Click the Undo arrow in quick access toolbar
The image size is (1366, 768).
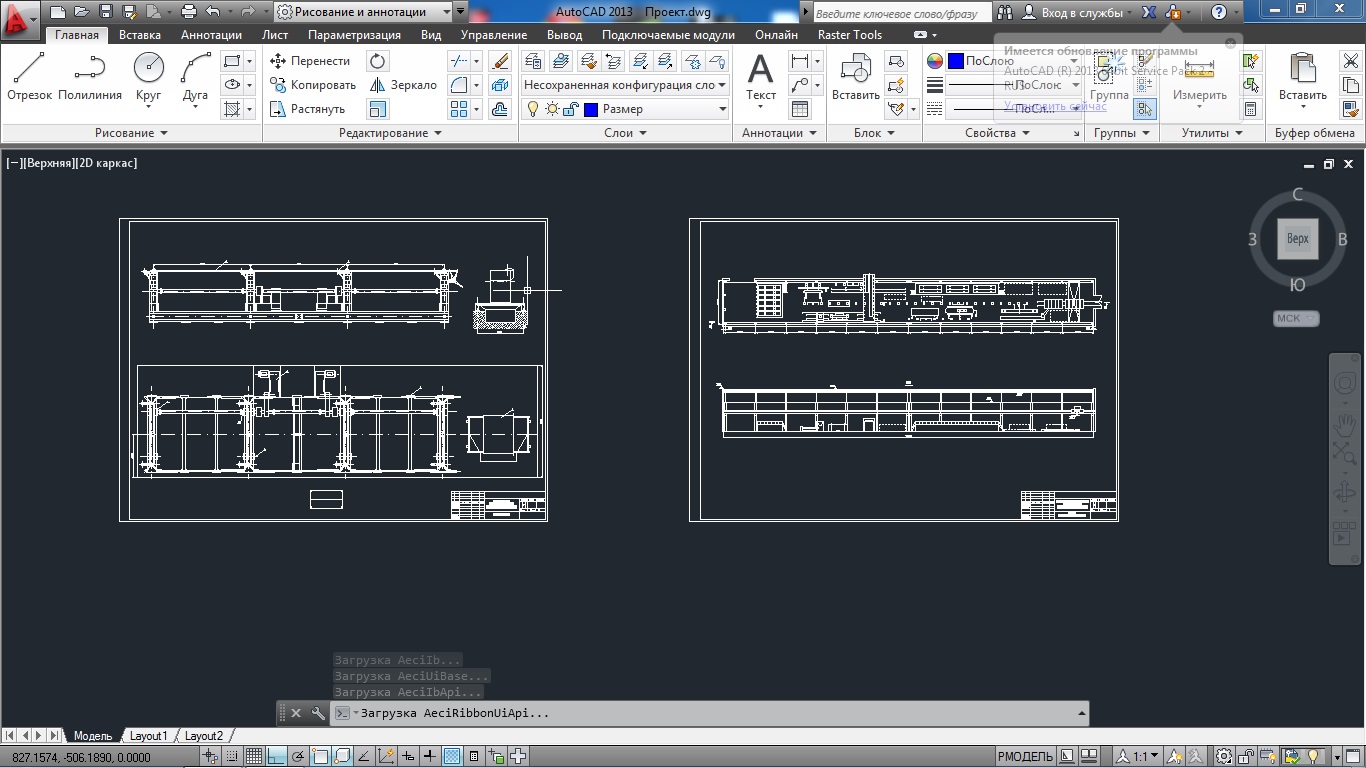click(212, 12)
